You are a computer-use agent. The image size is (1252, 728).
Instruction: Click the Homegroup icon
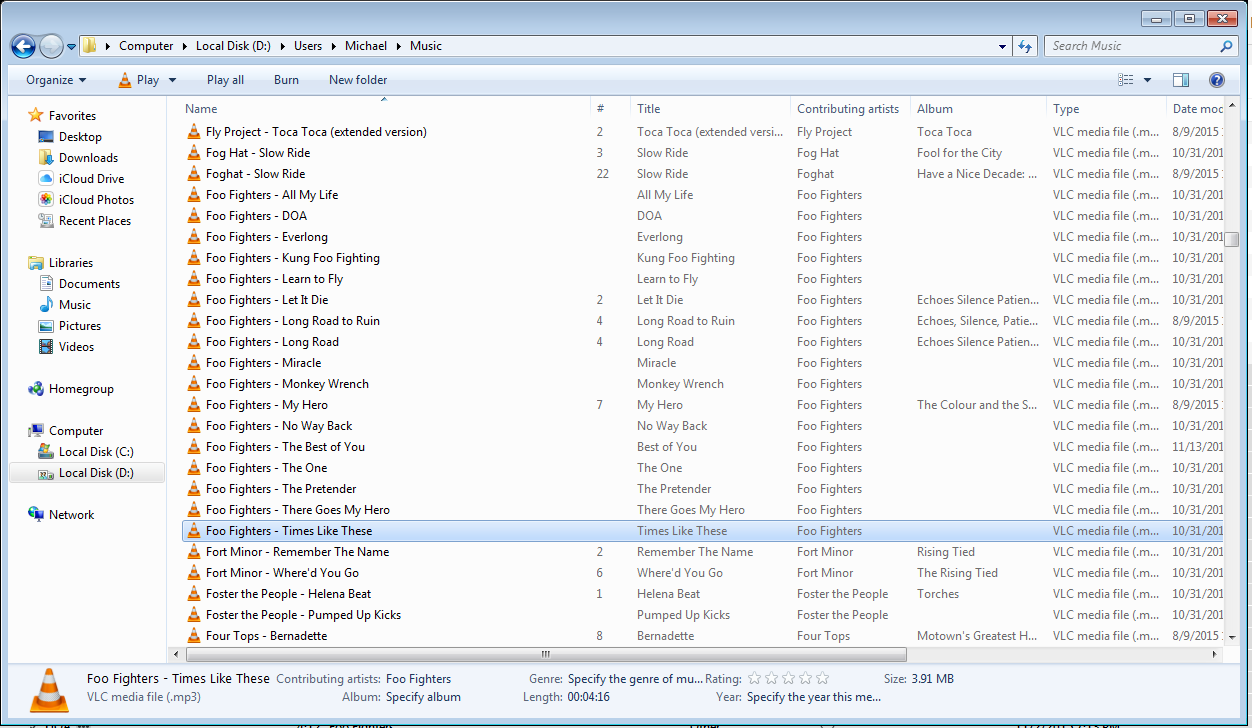pos(36,389)
